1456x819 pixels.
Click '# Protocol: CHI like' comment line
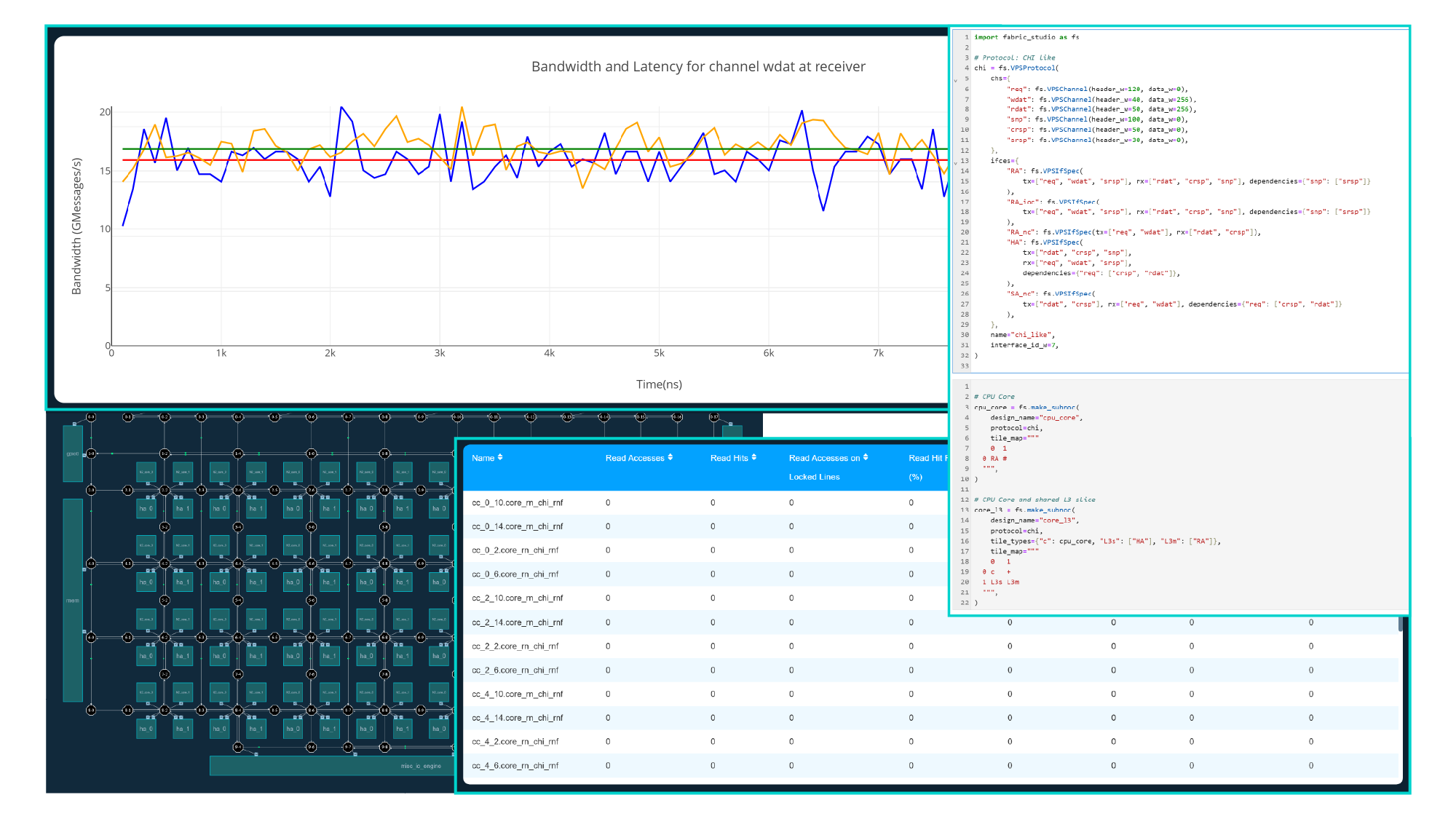point(1015,58)
